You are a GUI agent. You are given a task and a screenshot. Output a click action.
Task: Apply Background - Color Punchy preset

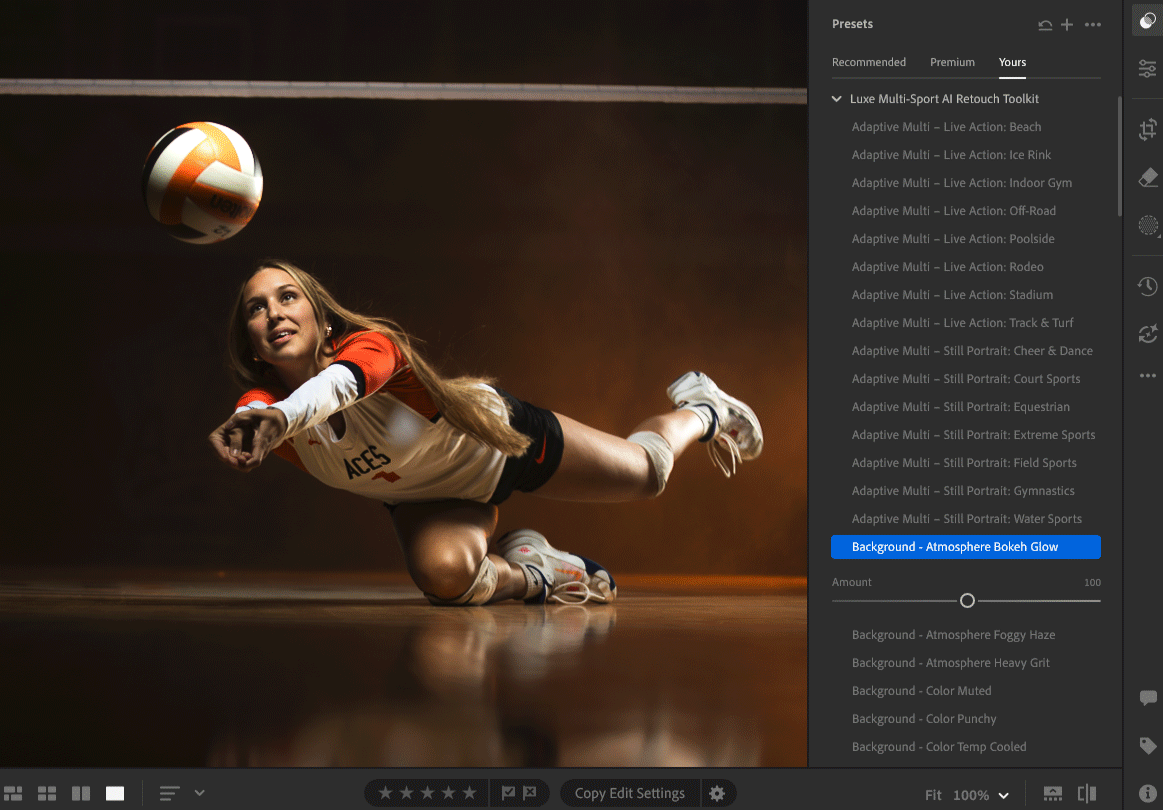coord(924,719)
